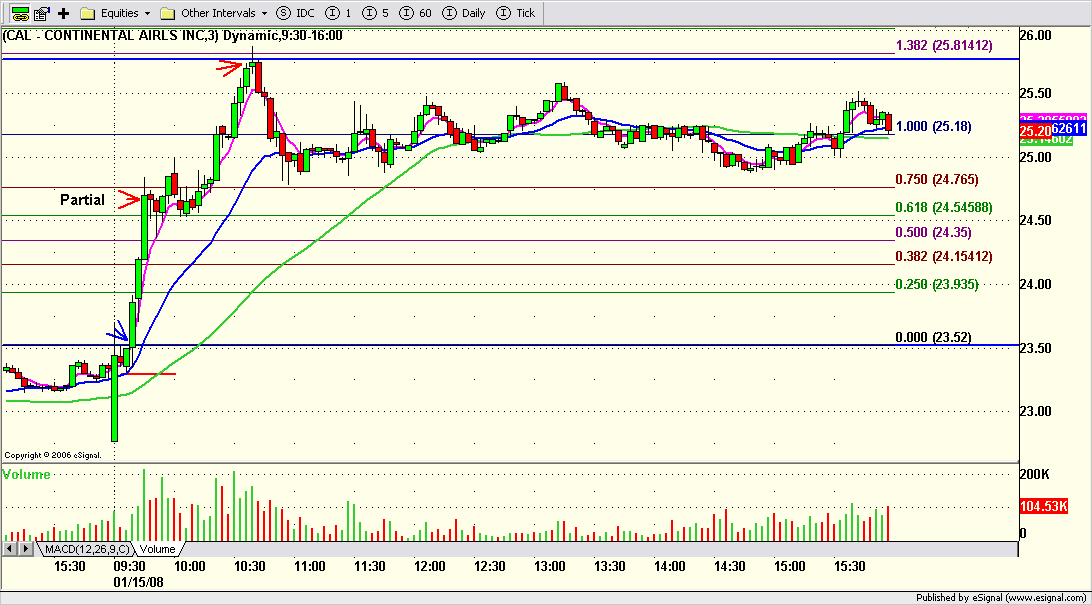Select the Volume study tab
The width and height of the screenshot is (1092, 605).
[157, 549]
